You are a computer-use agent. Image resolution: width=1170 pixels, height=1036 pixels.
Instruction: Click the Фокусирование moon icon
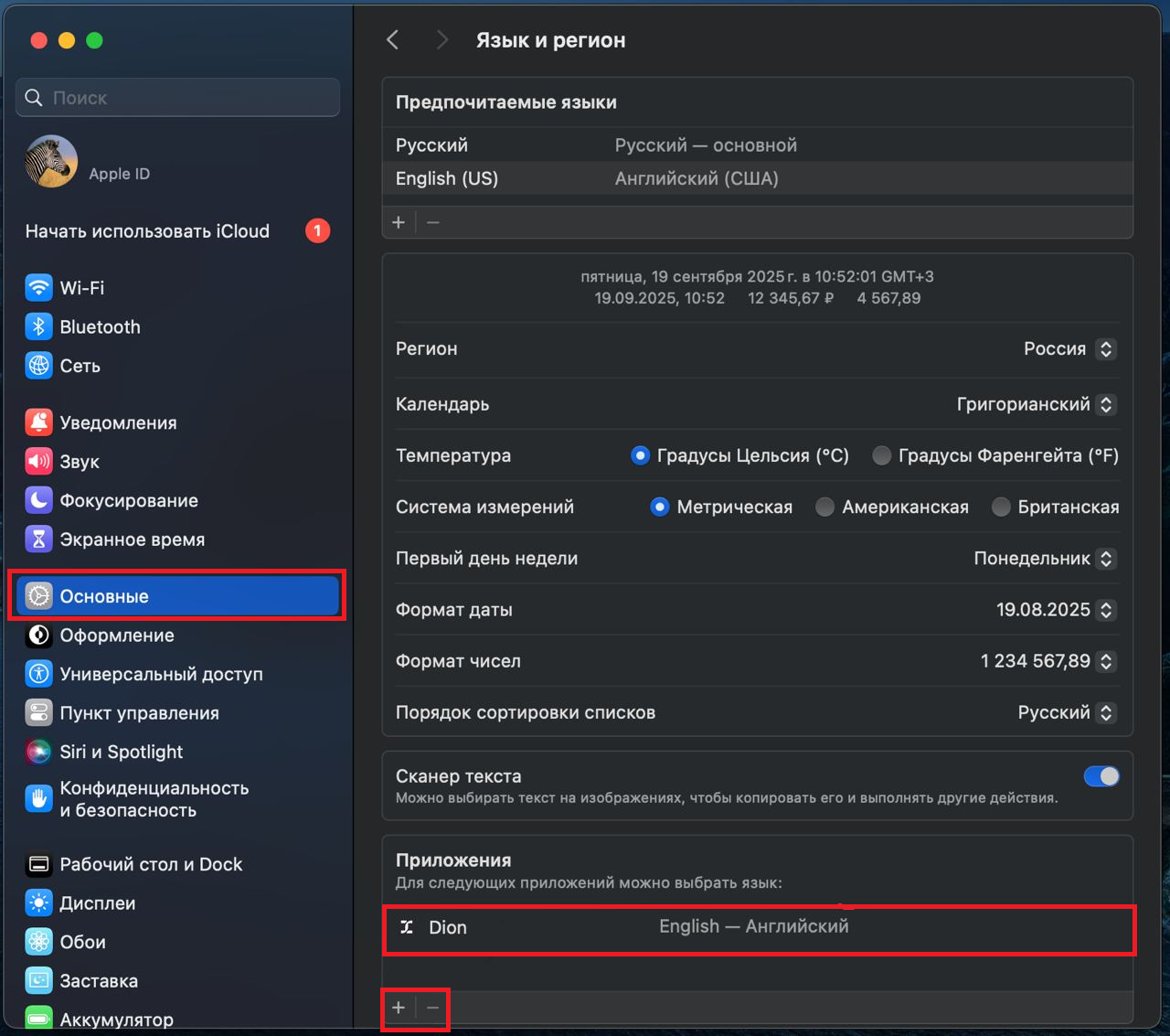38,500
